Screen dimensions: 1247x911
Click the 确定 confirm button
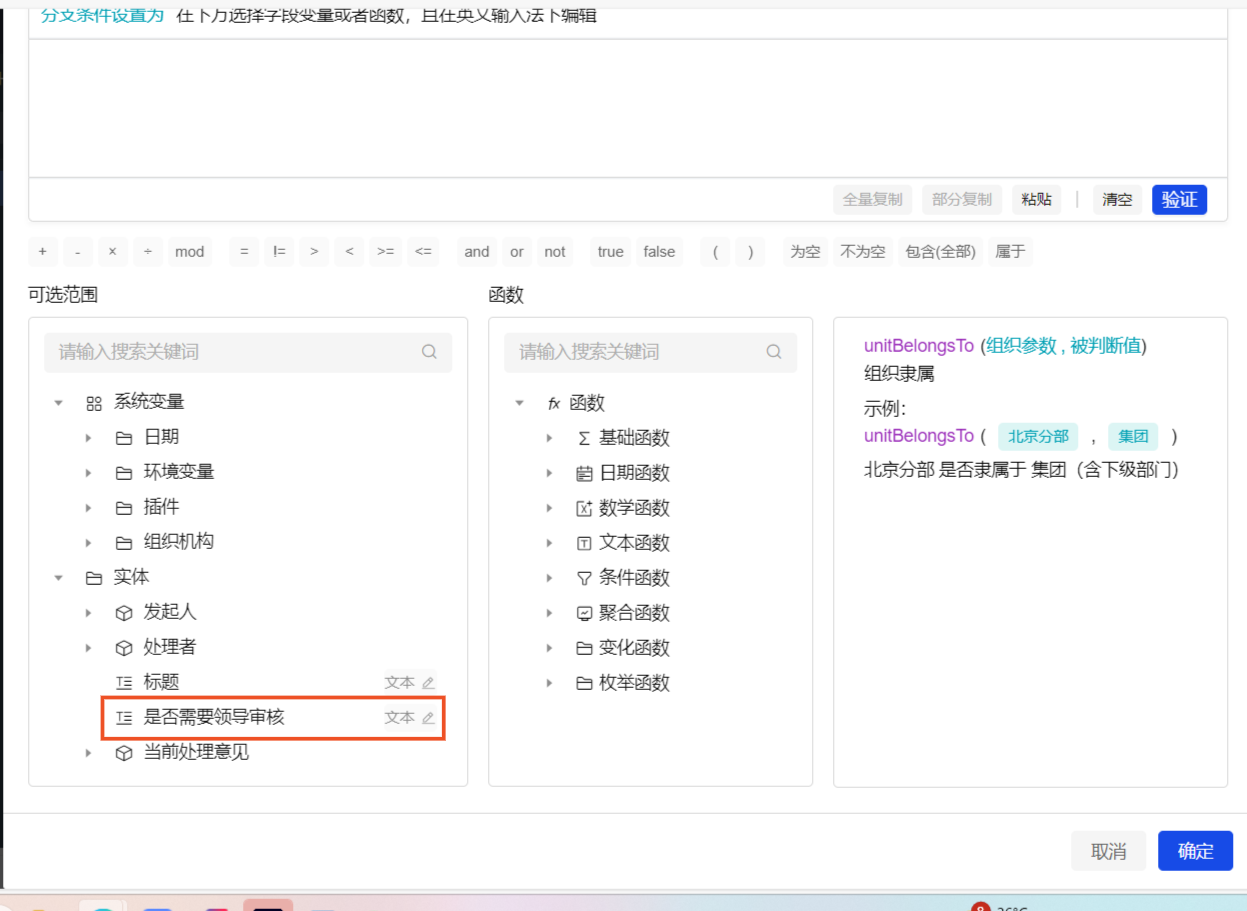pos(1195,851)
